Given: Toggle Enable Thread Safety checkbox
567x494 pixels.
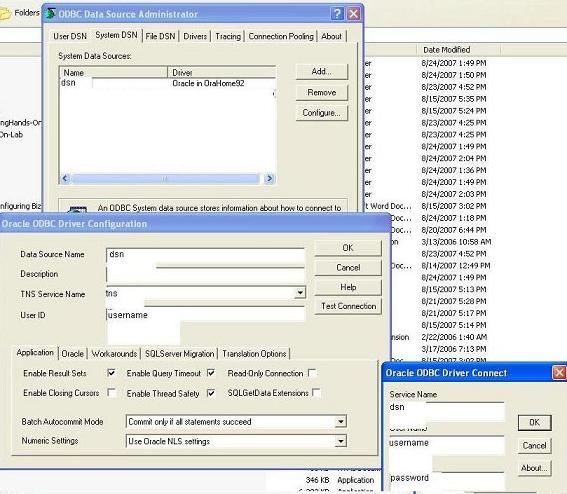Looking at the screenshot, I should [x=211, y=393].
